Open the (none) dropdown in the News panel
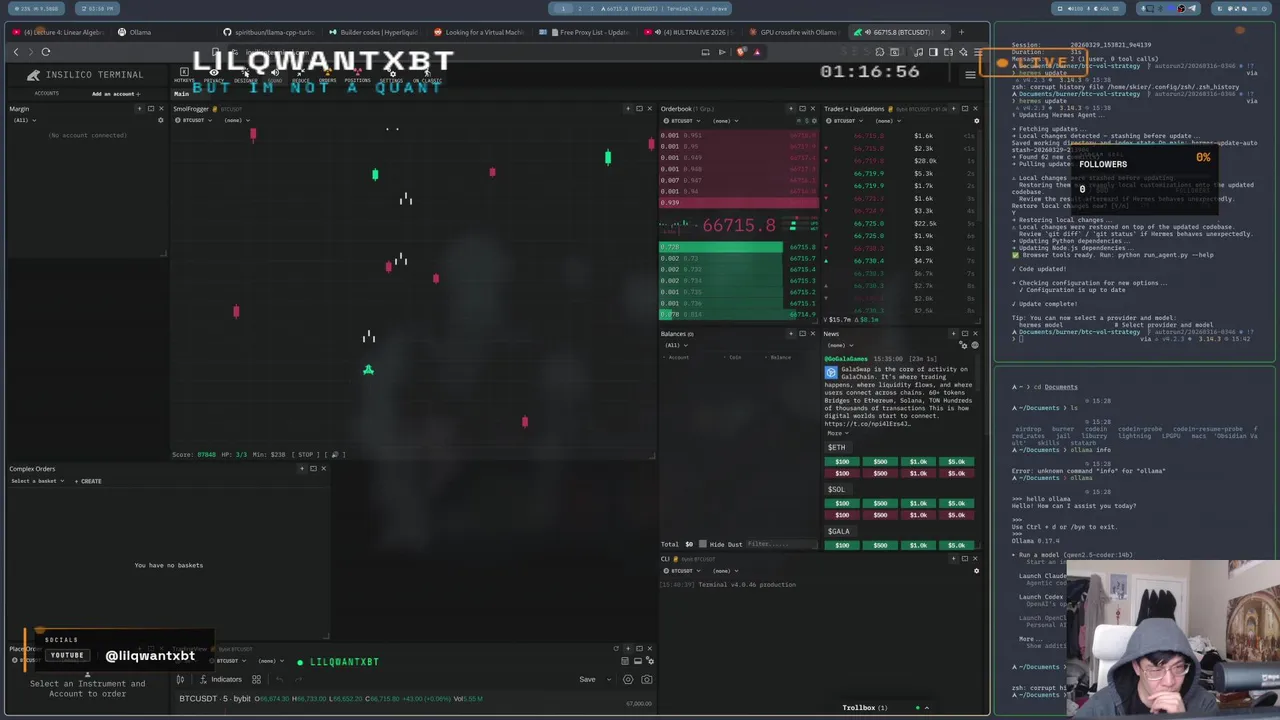Image resolution: width=1280 pixels, height=720 pixels. point(840,345)
